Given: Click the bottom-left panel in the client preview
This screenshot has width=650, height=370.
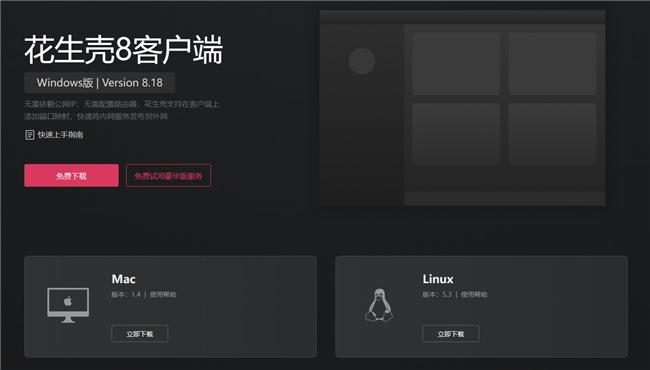Looking at the screenshot, I should (x=456, y=134).
